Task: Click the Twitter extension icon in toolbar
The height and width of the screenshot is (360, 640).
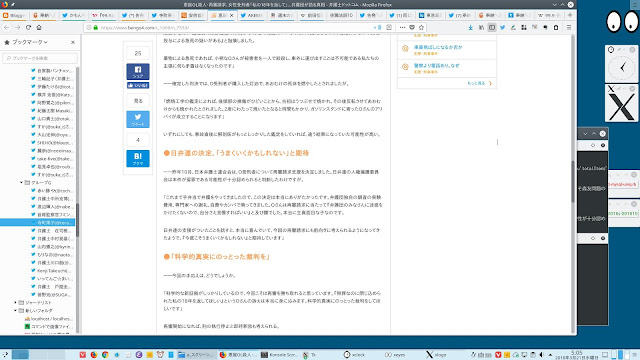Action: 502,27
